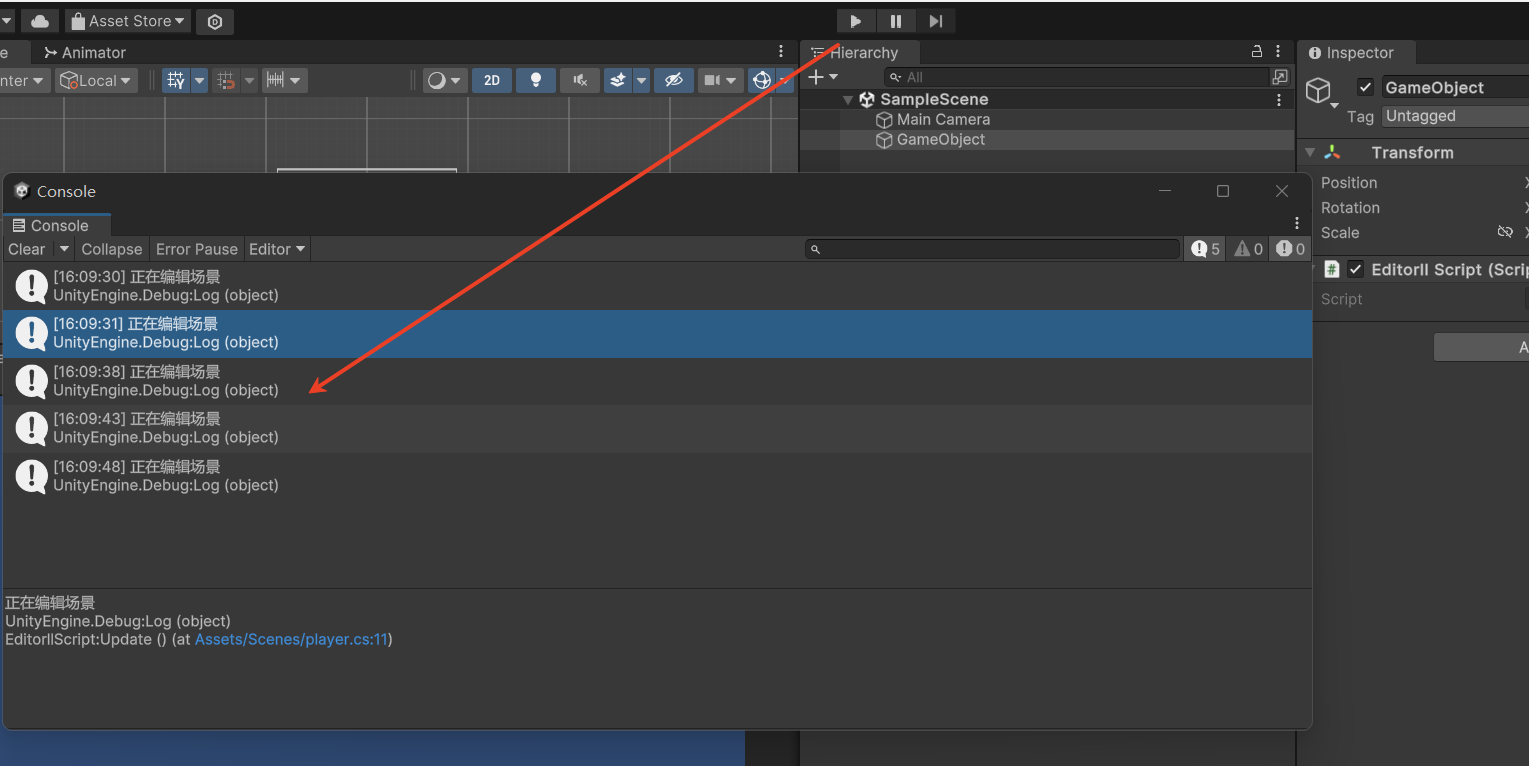The image size is (1529, 766).
Task: Advance one frame with the Step button
Action: pos(936,21)
